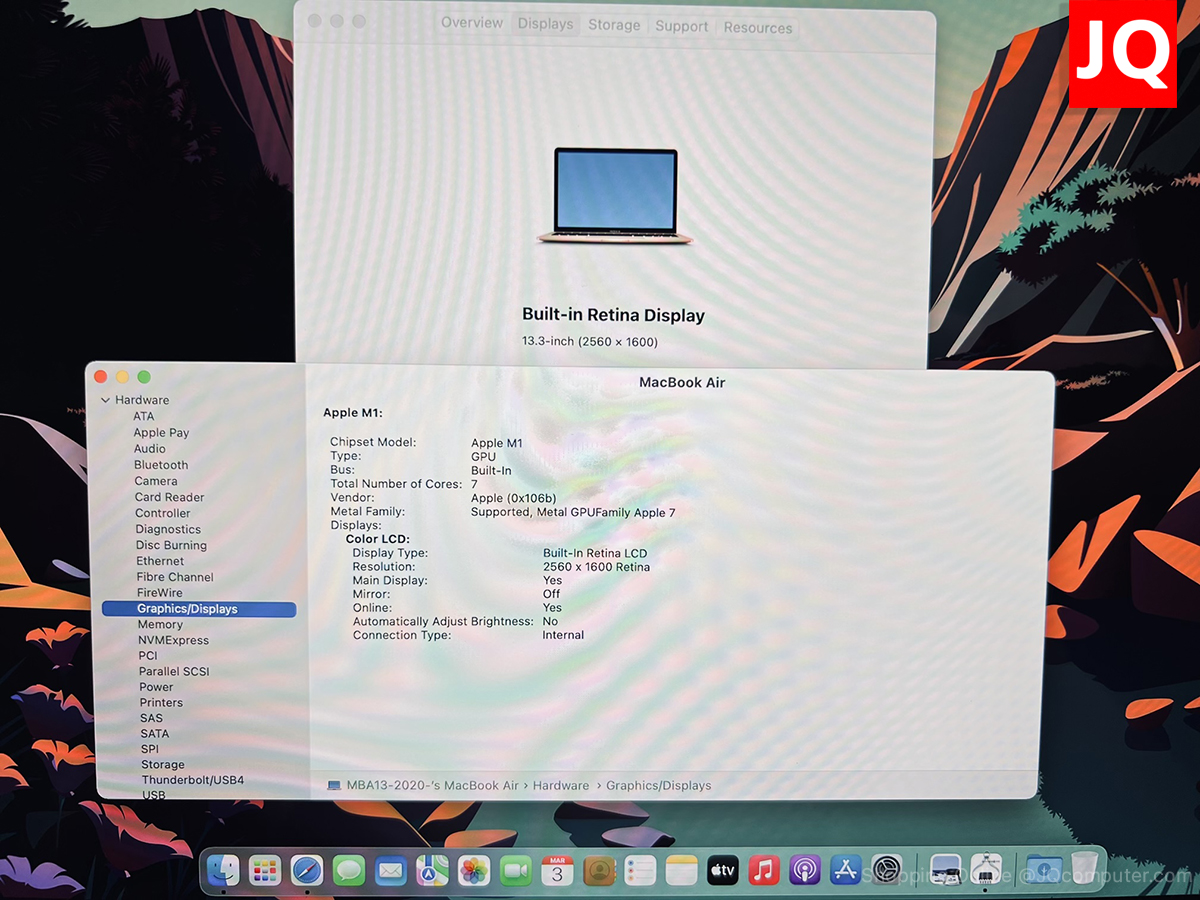
Task: Launch FaceTime from the Dock
Action: tap(515, 871)
